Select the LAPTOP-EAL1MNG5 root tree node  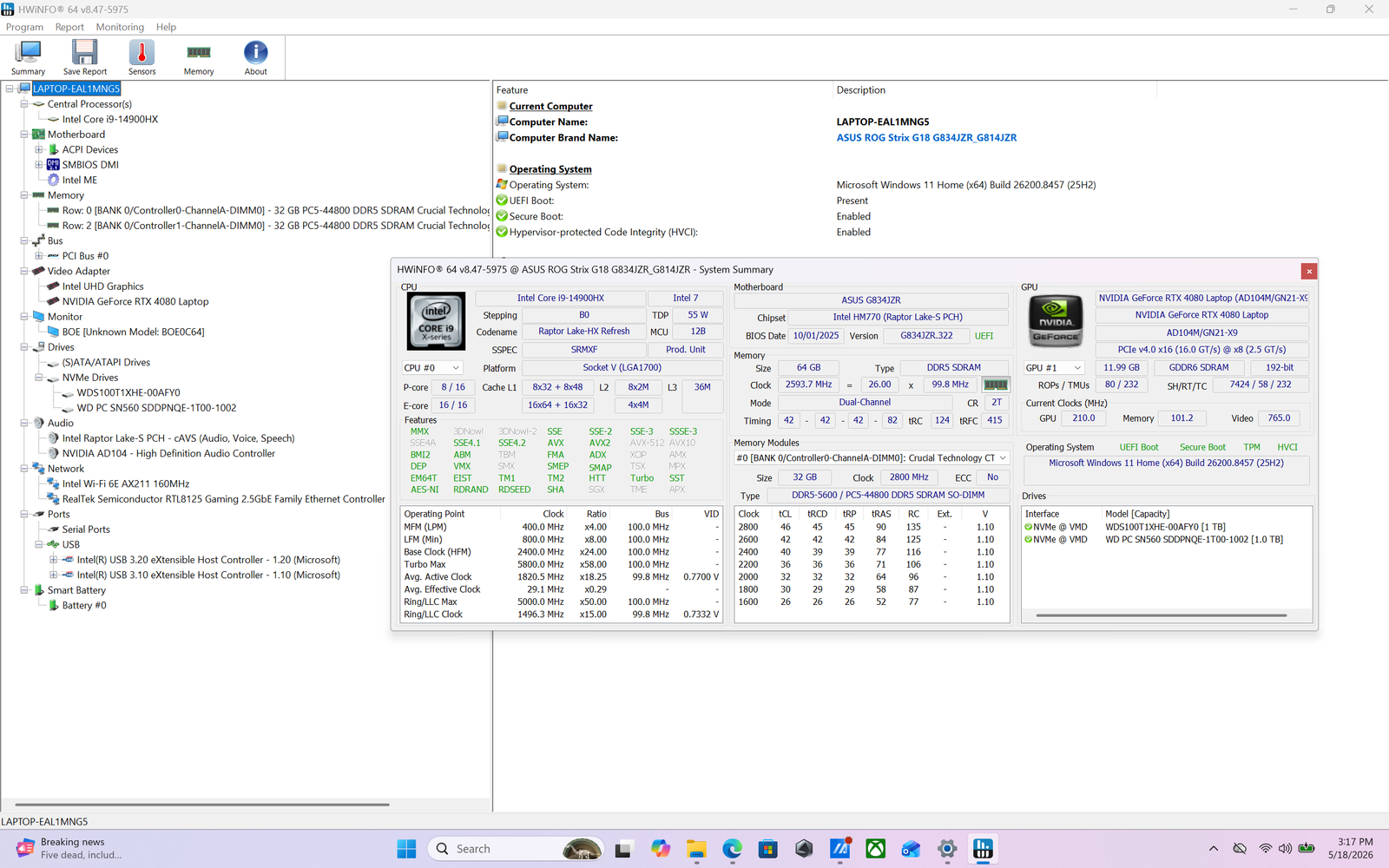(x=76, y=89)
